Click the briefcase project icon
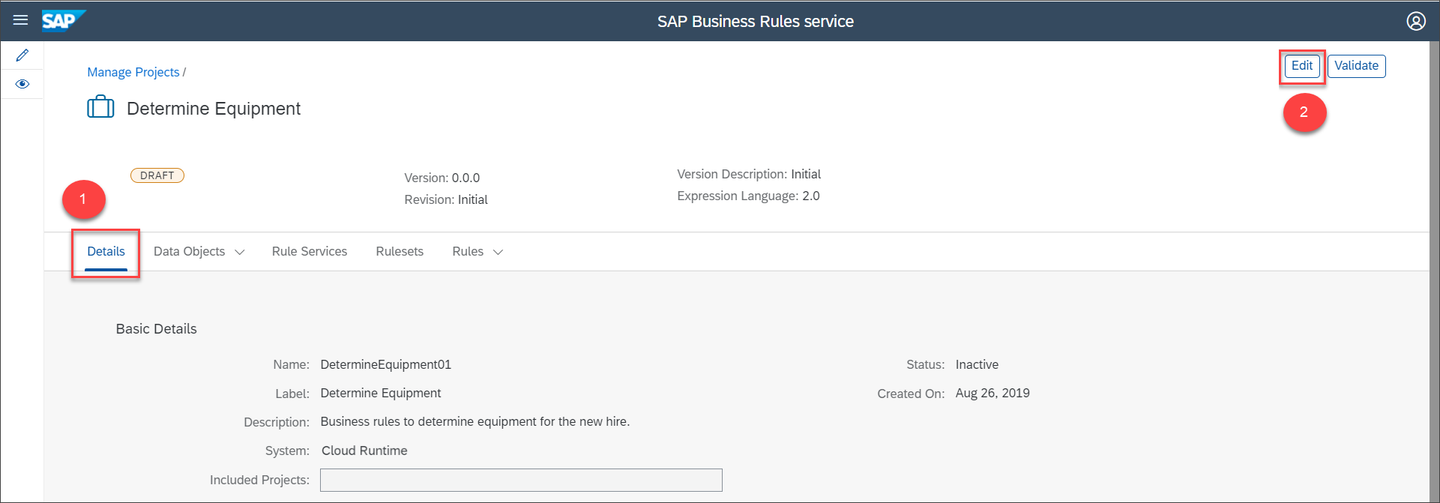The width and height of the screenshot is (1440, 503). 101,107
